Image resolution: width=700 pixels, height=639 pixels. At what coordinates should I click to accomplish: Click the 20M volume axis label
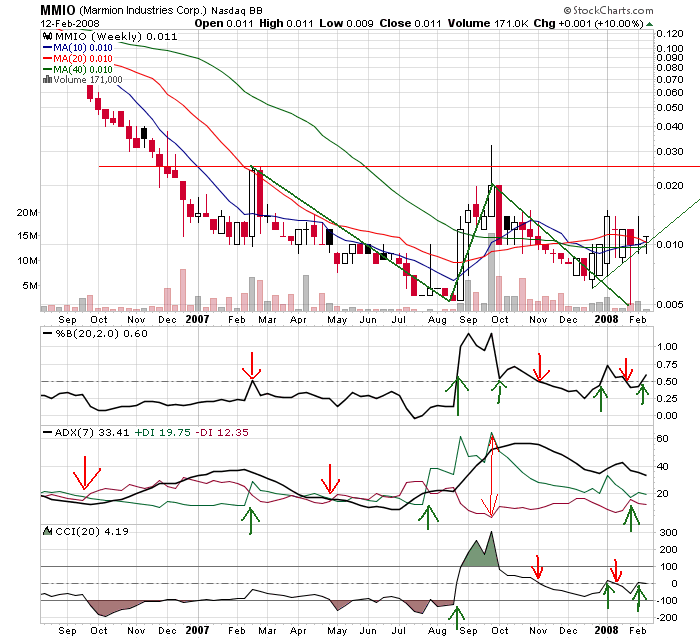(x=27, y=213)
